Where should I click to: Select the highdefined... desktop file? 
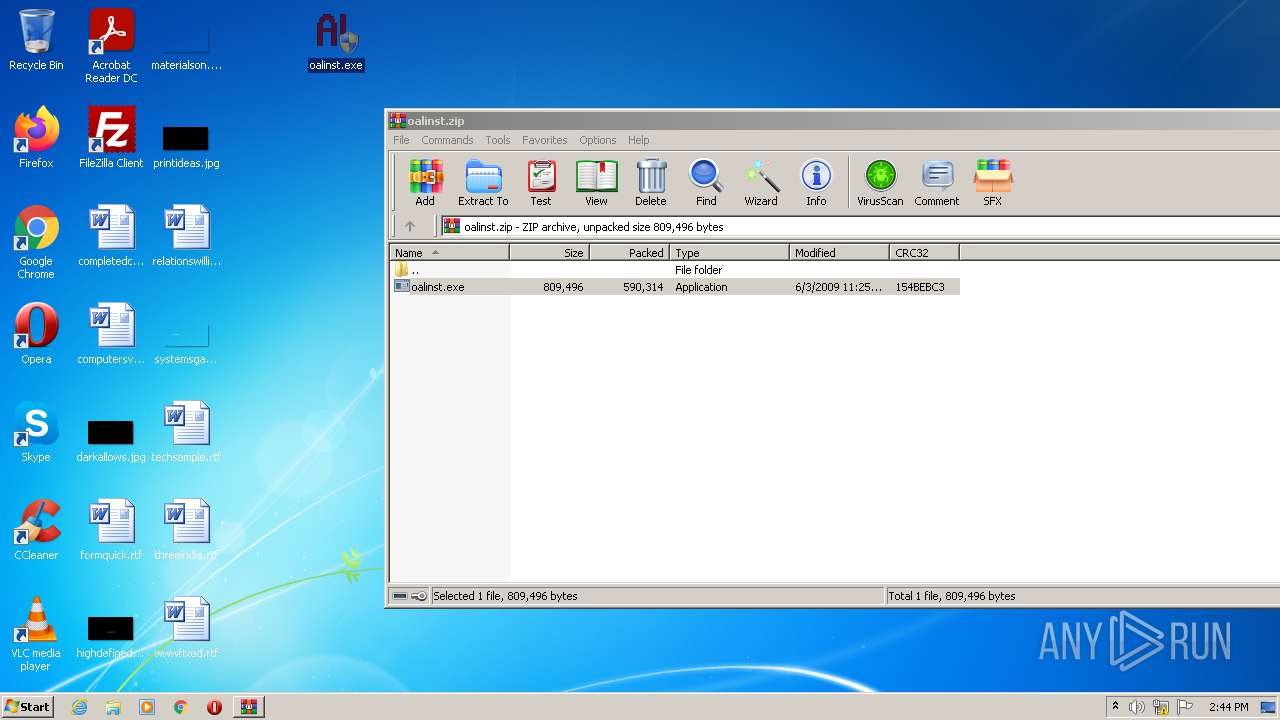pos(111,636)
